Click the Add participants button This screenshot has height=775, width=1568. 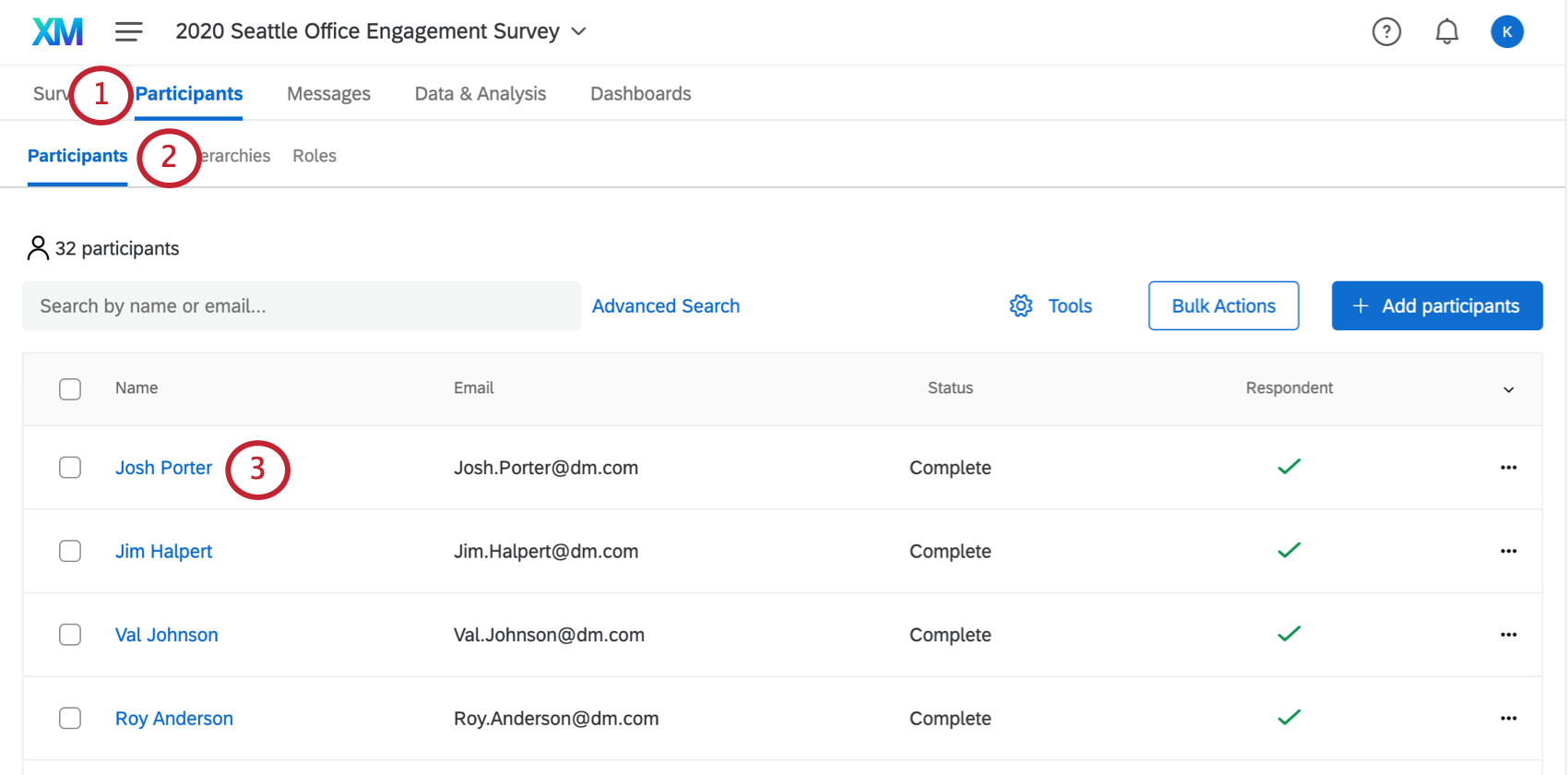pyautogui.click(x=1436, y=305)
